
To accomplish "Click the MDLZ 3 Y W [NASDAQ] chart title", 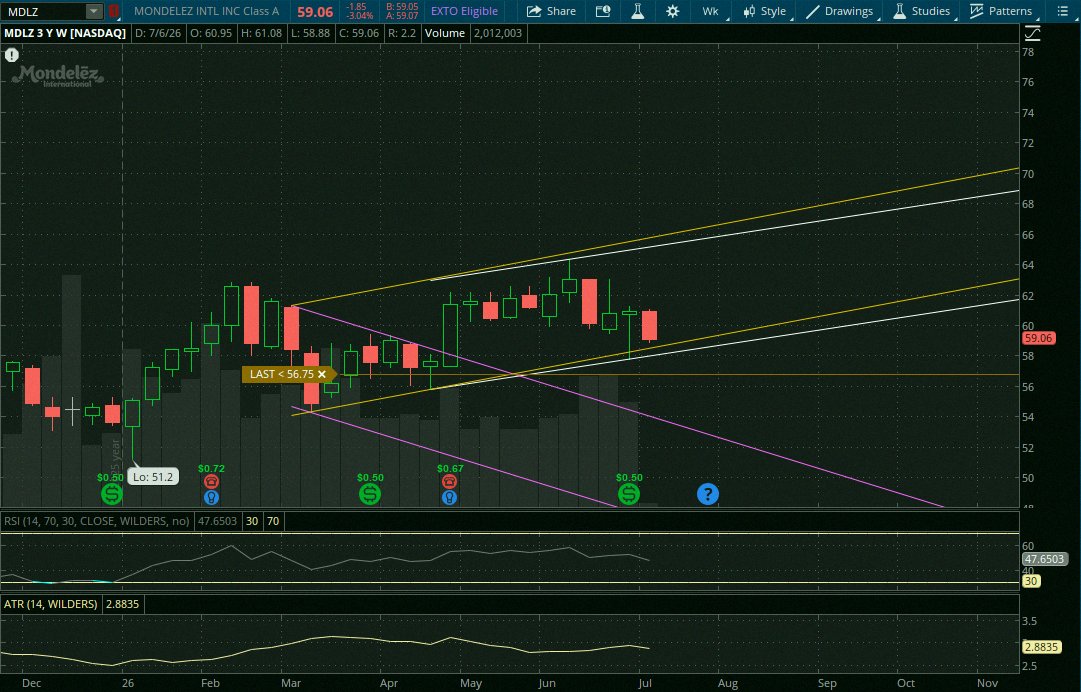I will (x=65, y=33).
